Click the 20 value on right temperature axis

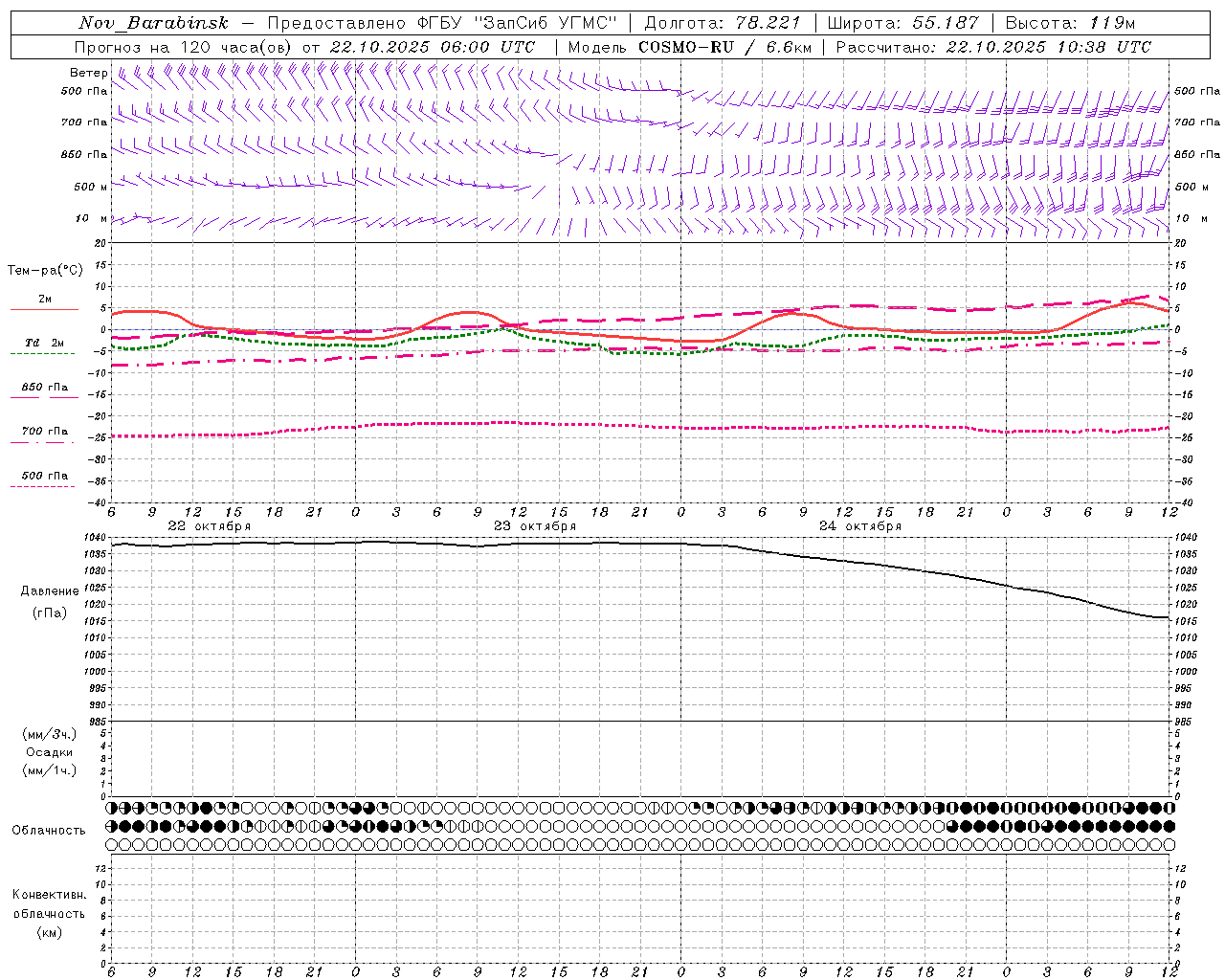[1181, 243]
